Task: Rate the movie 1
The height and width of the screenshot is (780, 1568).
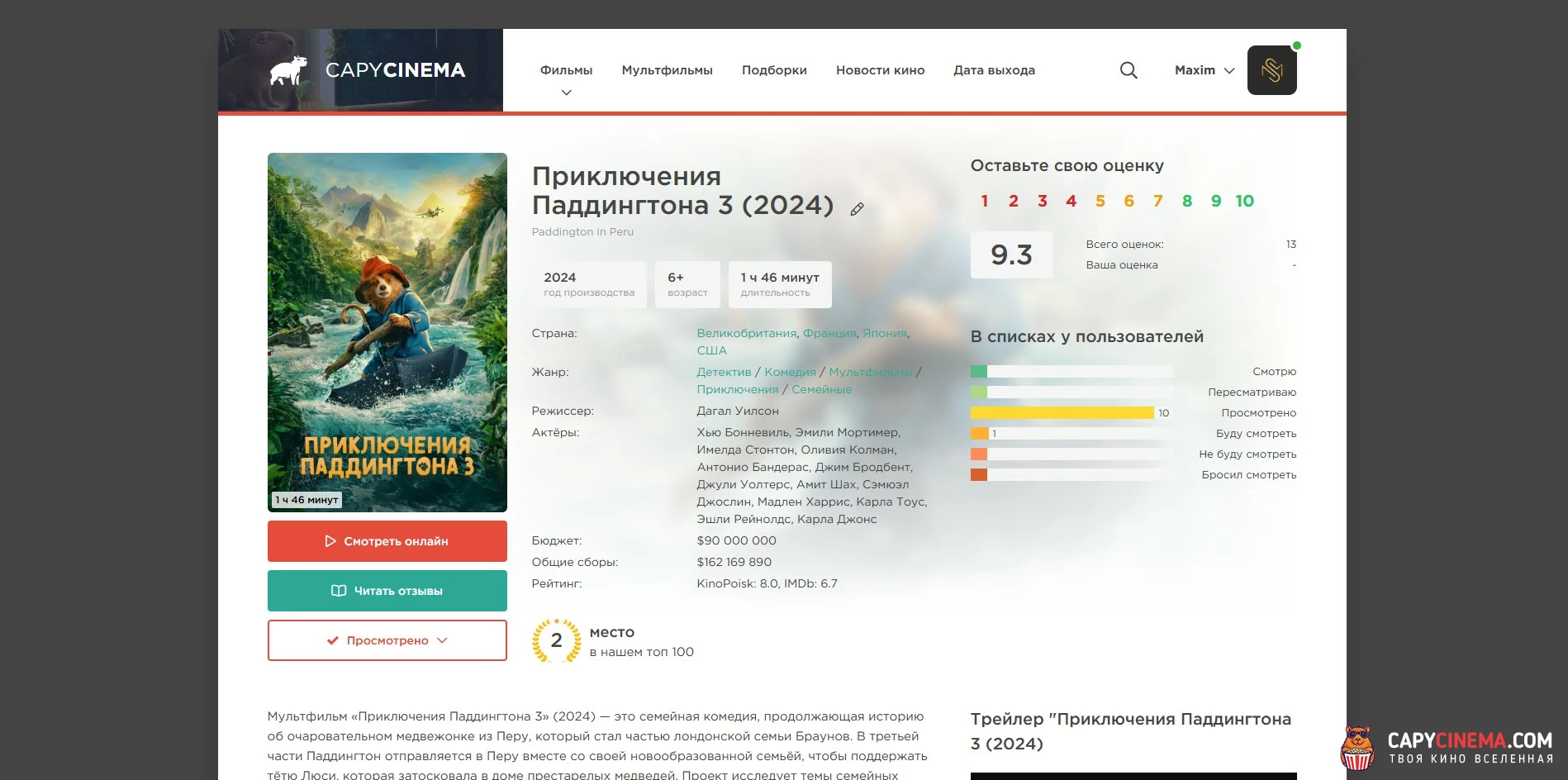Action: pyautogui.click(x=985, y=201)
